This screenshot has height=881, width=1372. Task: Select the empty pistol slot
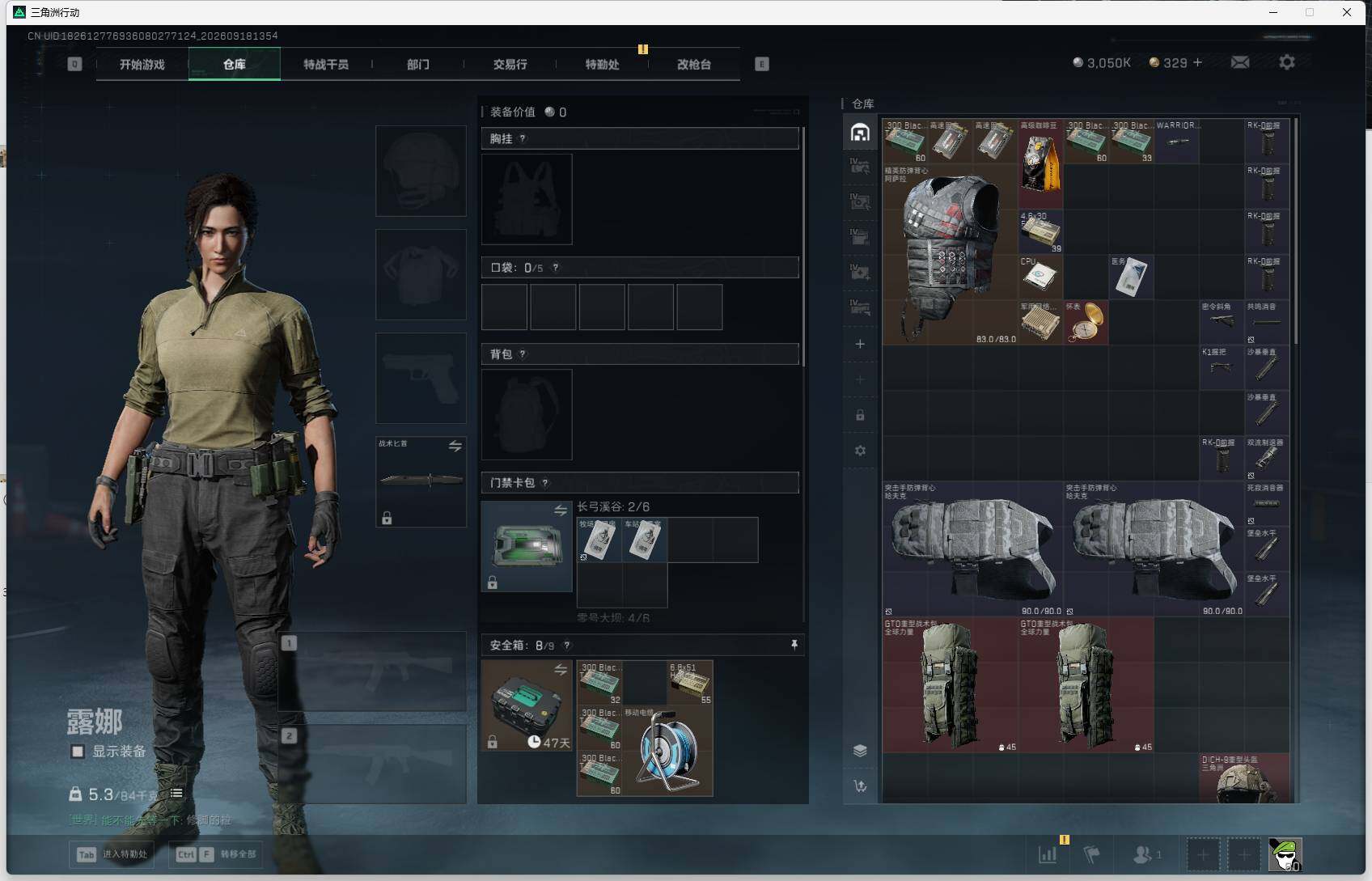point(421,378)
